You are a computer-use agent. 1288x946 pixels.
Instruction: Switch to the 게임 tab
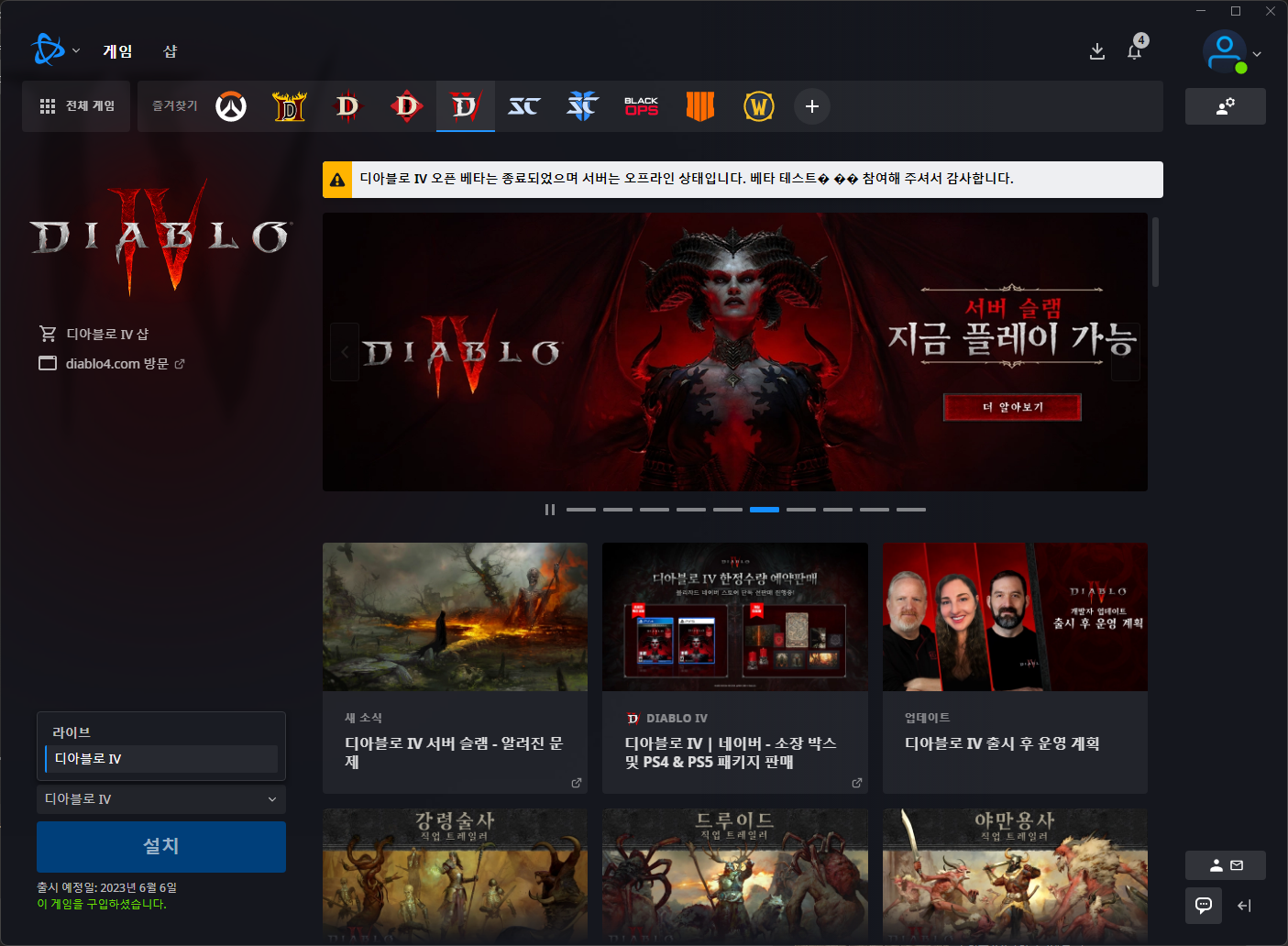tap(117, 51)
